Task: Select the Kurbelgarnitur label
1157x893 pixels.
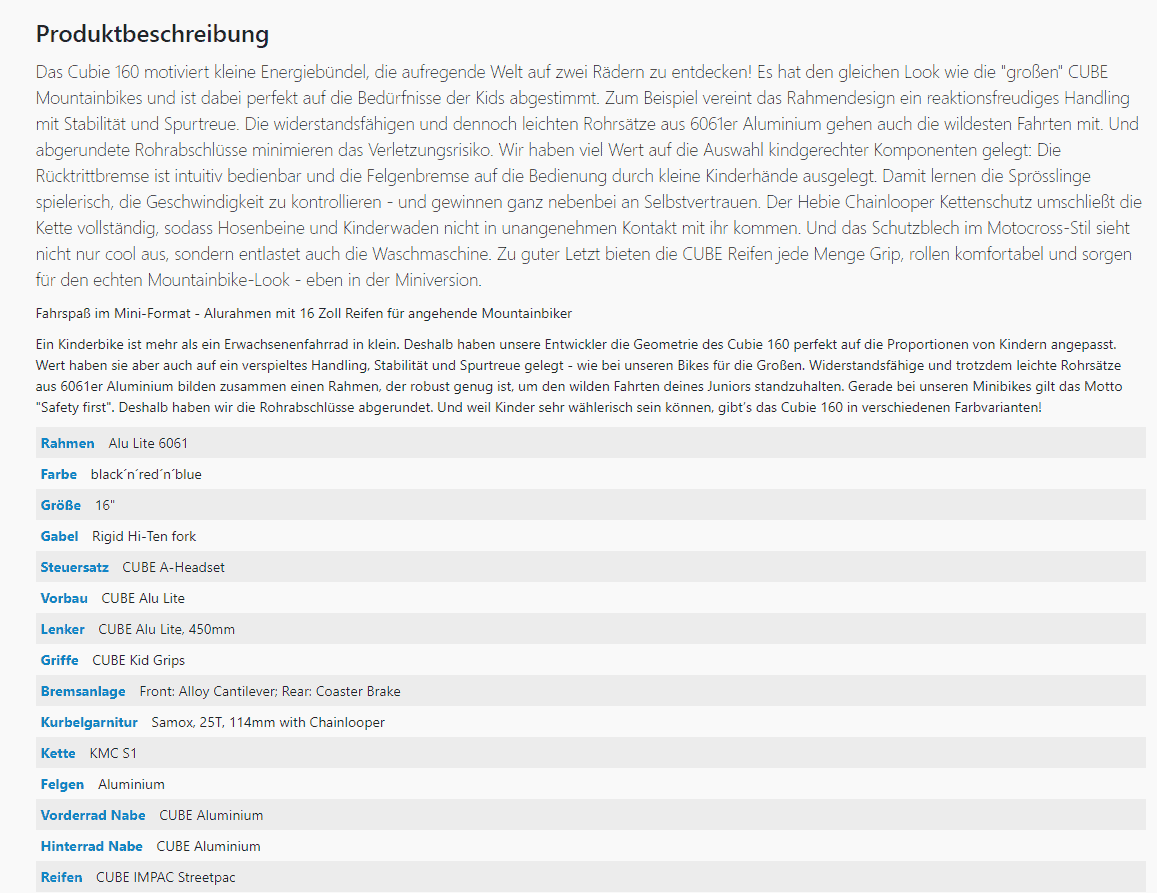Action: click(89, 722)
